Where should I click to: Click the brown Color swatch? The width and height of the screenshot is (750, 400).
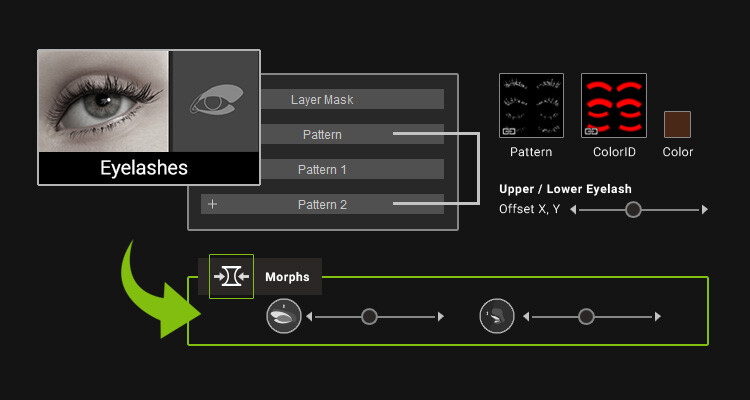[x=677, y=124]
